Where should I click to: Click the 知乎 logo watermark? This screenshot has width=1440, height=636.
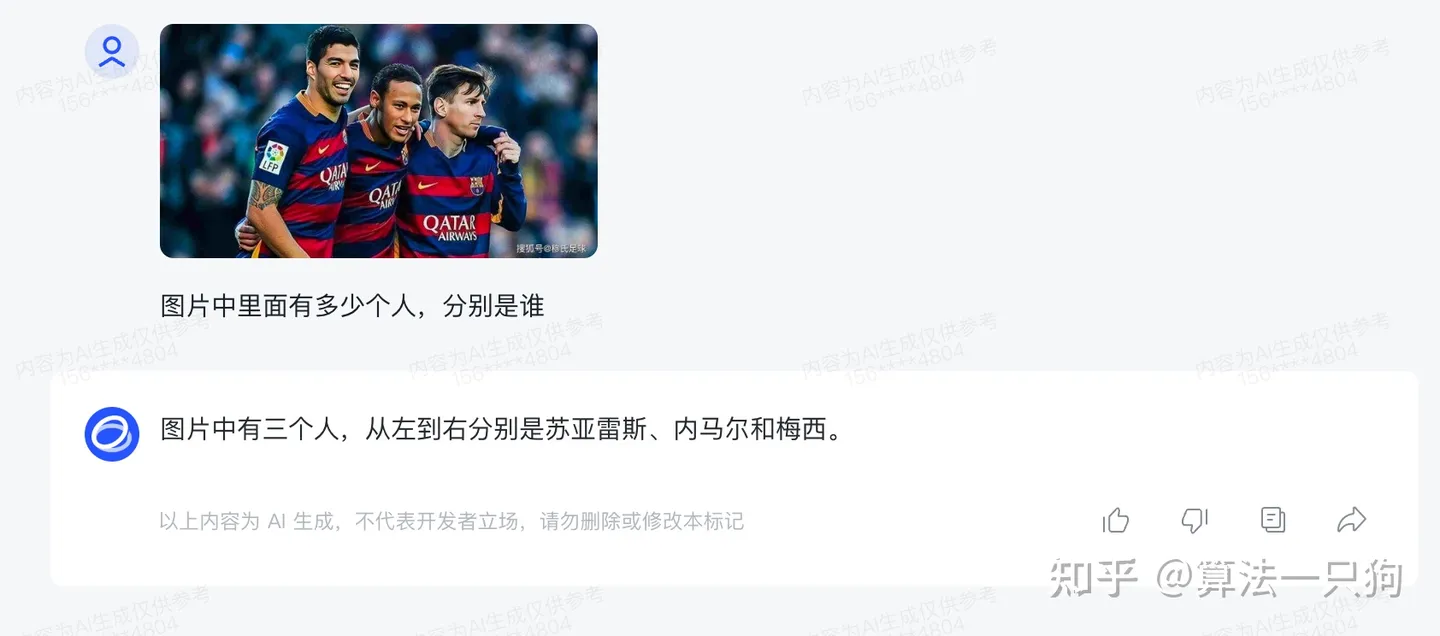pyautogui.click(x=1094, y=579)
